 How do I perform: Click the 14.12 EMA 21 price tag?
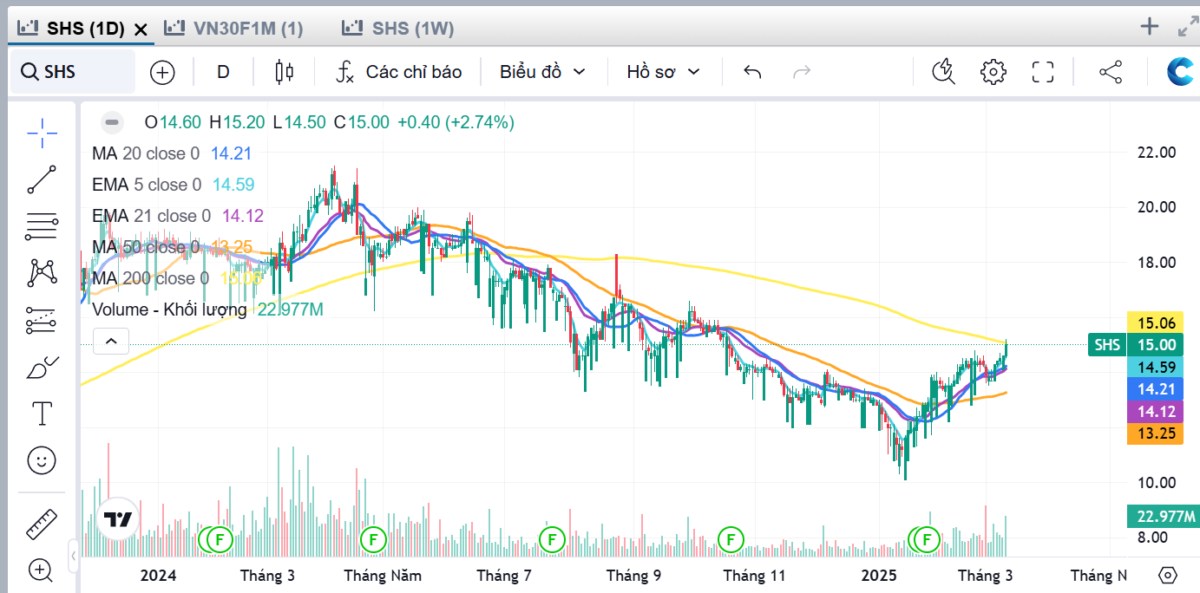coord(1157,412)
